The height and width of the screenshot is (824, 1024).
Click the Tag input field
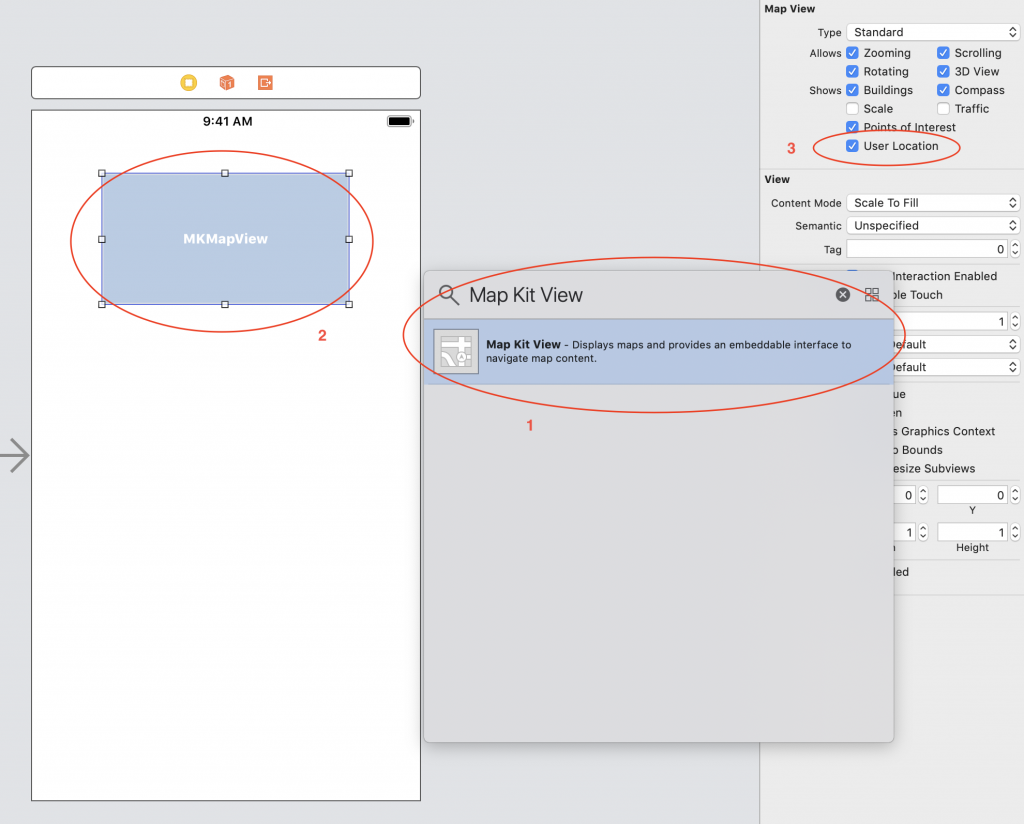[x=927, y=249]
